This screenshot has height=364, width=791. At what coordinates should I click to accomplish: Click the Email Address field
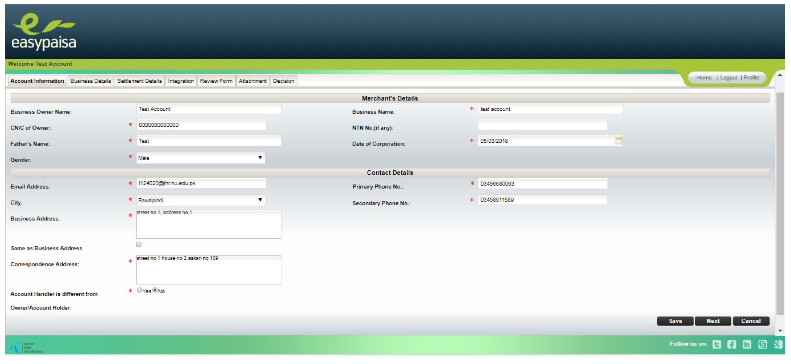click(x=201, y=184)
